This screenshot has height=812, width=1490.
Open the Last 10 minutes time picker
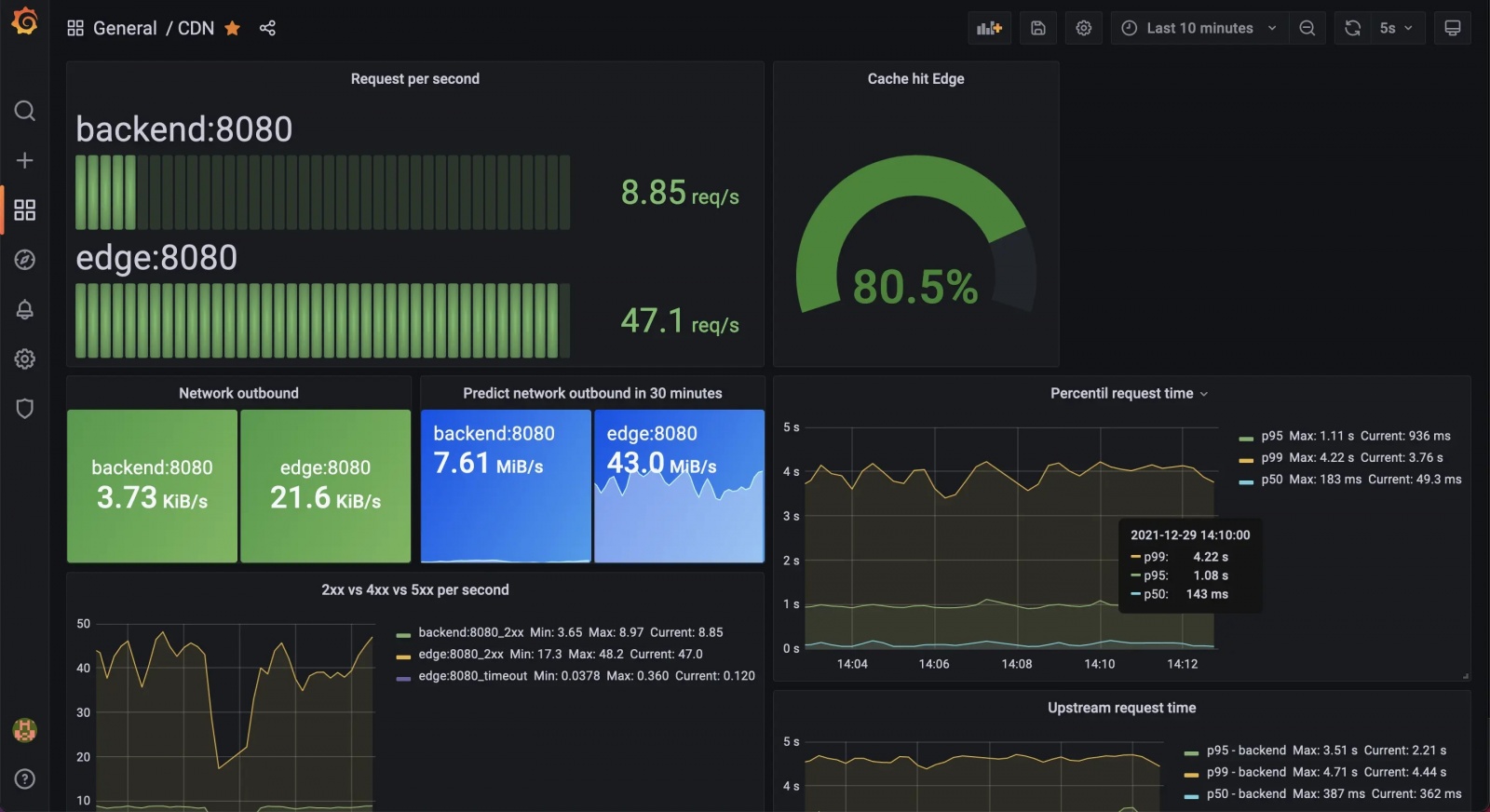tap(1199, 28)
